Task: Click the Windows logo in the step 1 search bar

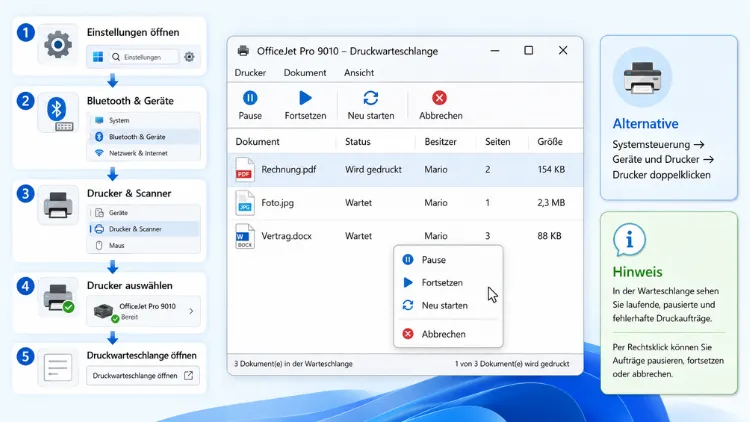Action: coord(98,57)
